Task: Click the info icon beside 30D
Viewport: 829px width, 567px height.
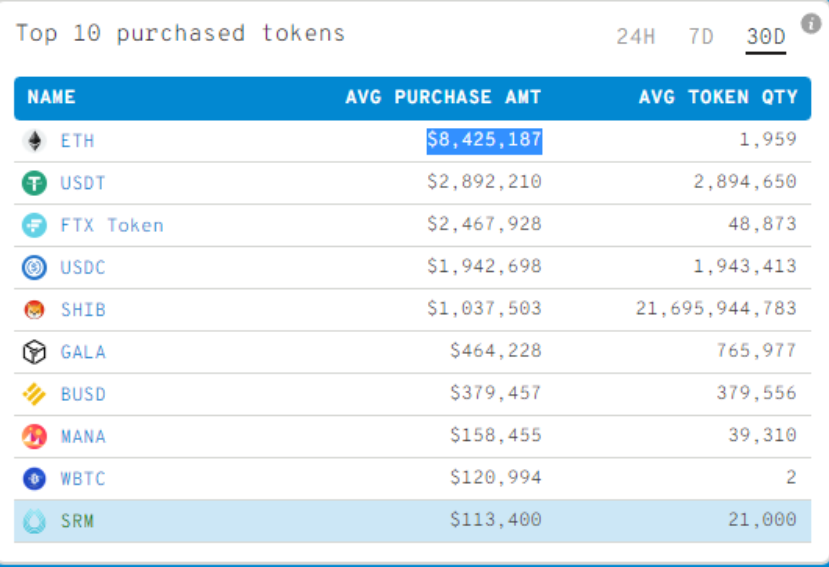Action: point(811,23)
